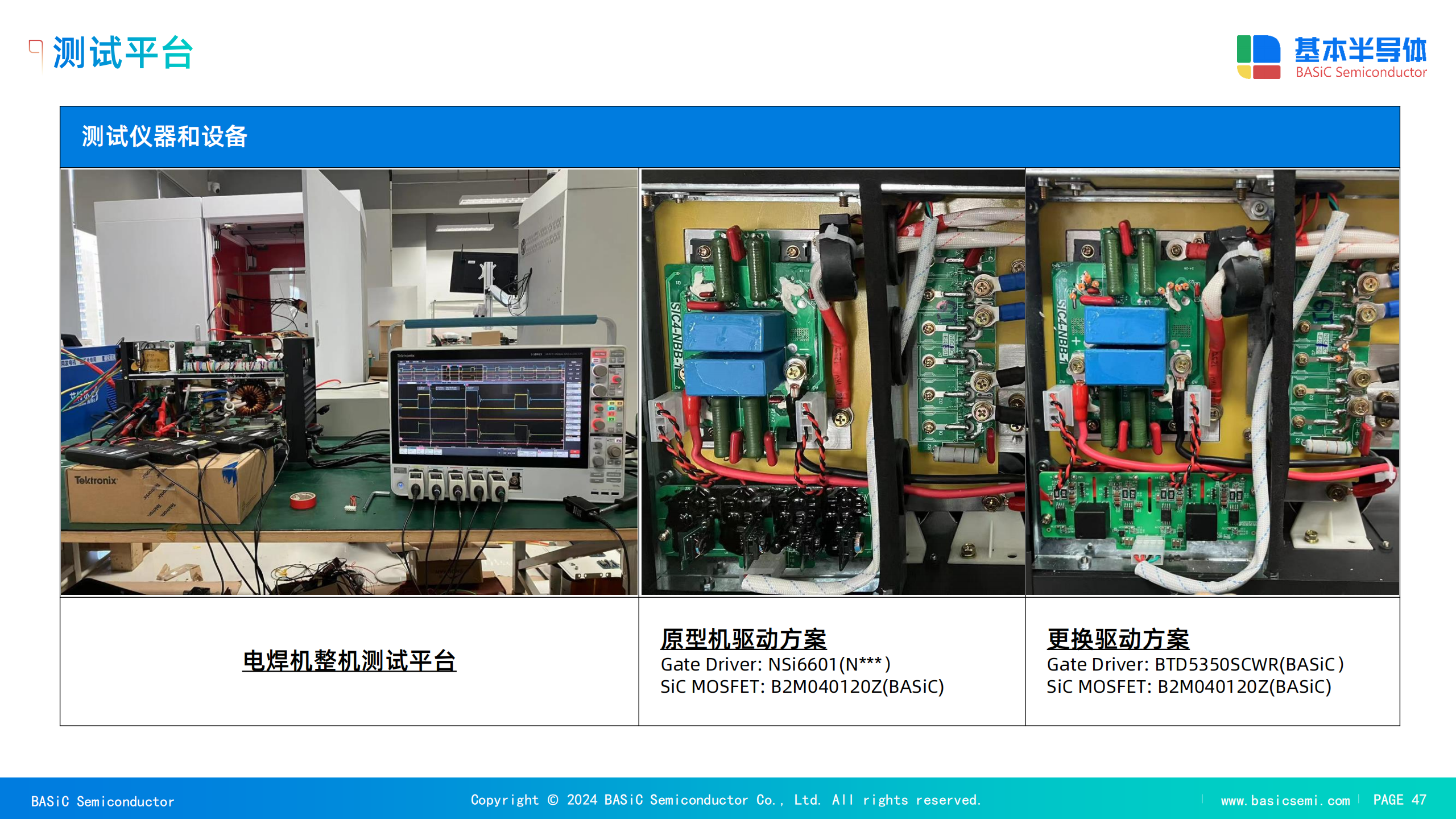This screenshot has width=1456, height=819.
Task: Click the BASiC Semiconductor logo icon
Action: point(1258,57)
